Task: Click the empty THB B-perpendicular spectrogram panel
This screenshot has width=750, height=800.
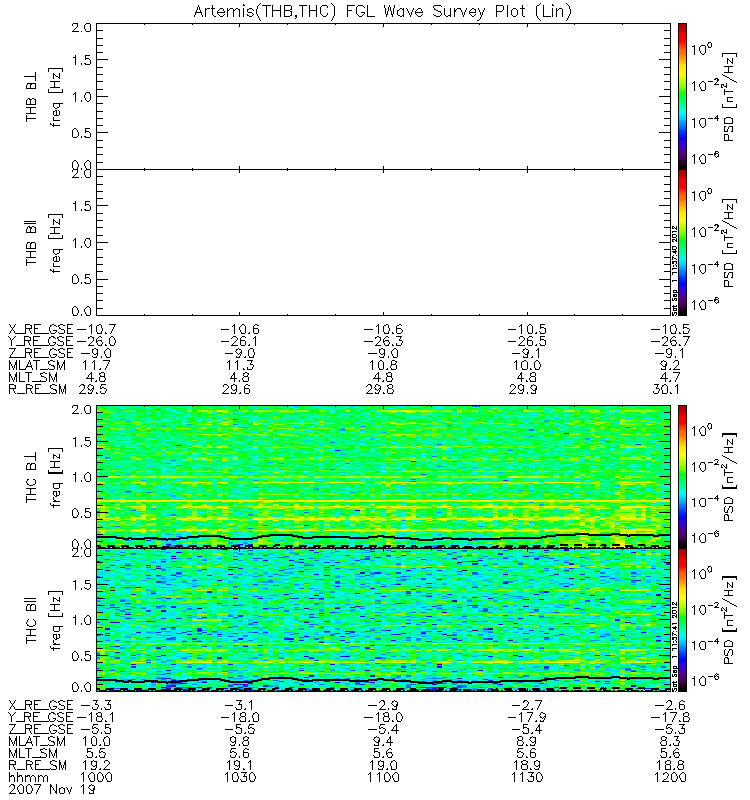Action: click(383, 96)
